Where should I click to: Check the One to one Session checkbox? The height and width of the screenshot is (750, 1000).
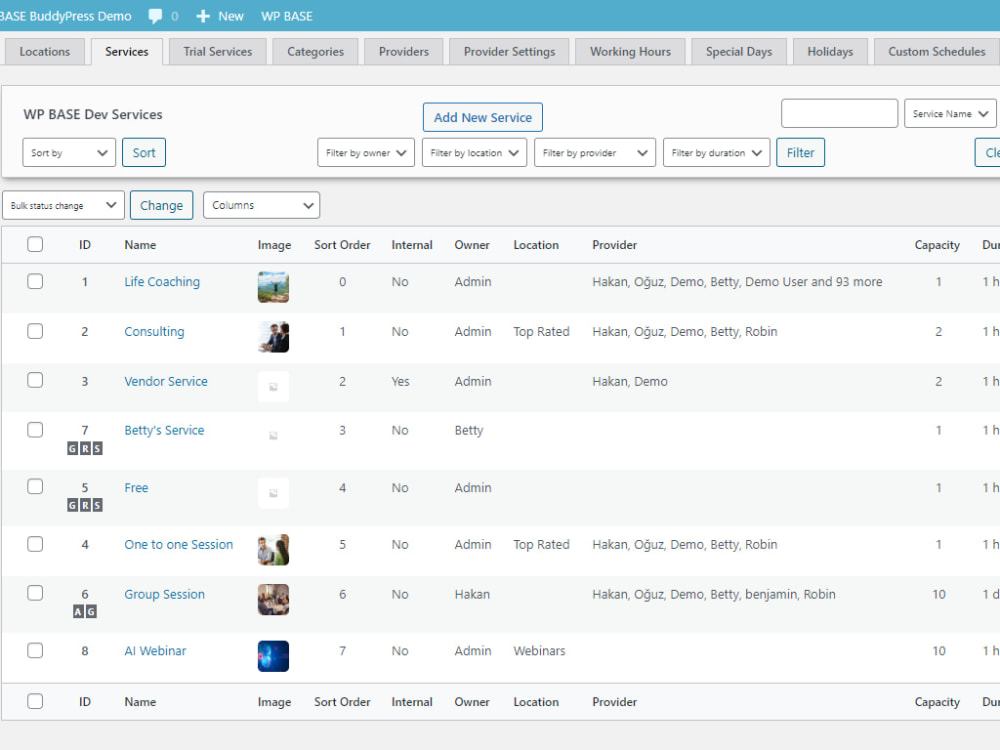(35, 544)
